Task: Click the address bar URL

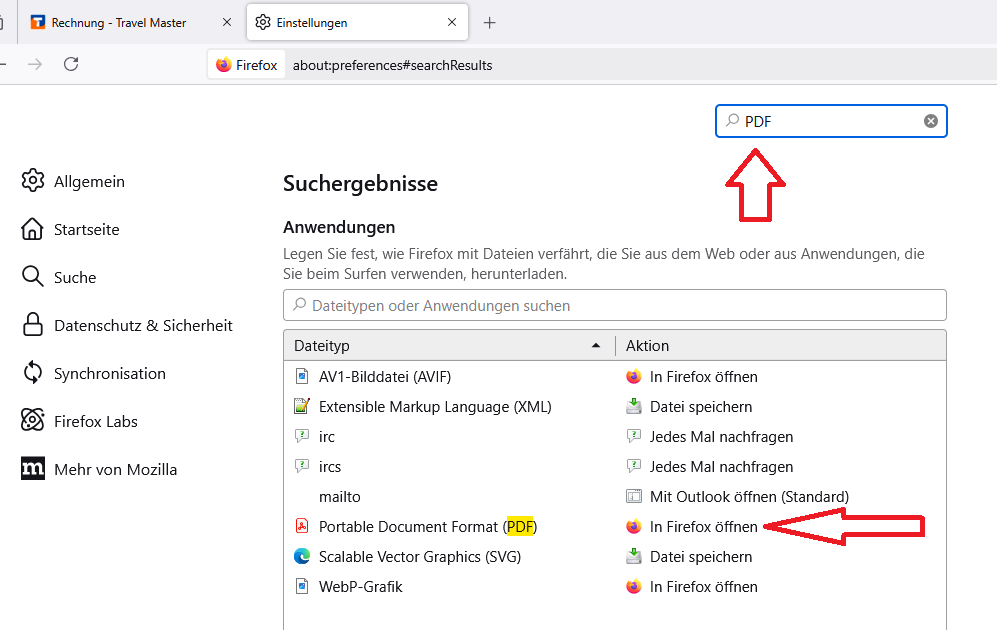Action: [392, 65]
